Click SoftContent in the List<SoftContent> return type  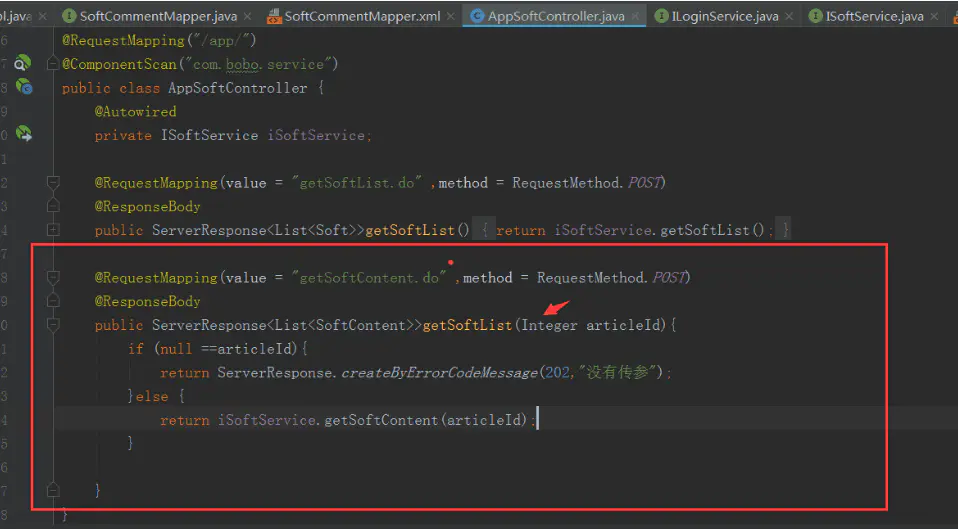pos(360,325)
